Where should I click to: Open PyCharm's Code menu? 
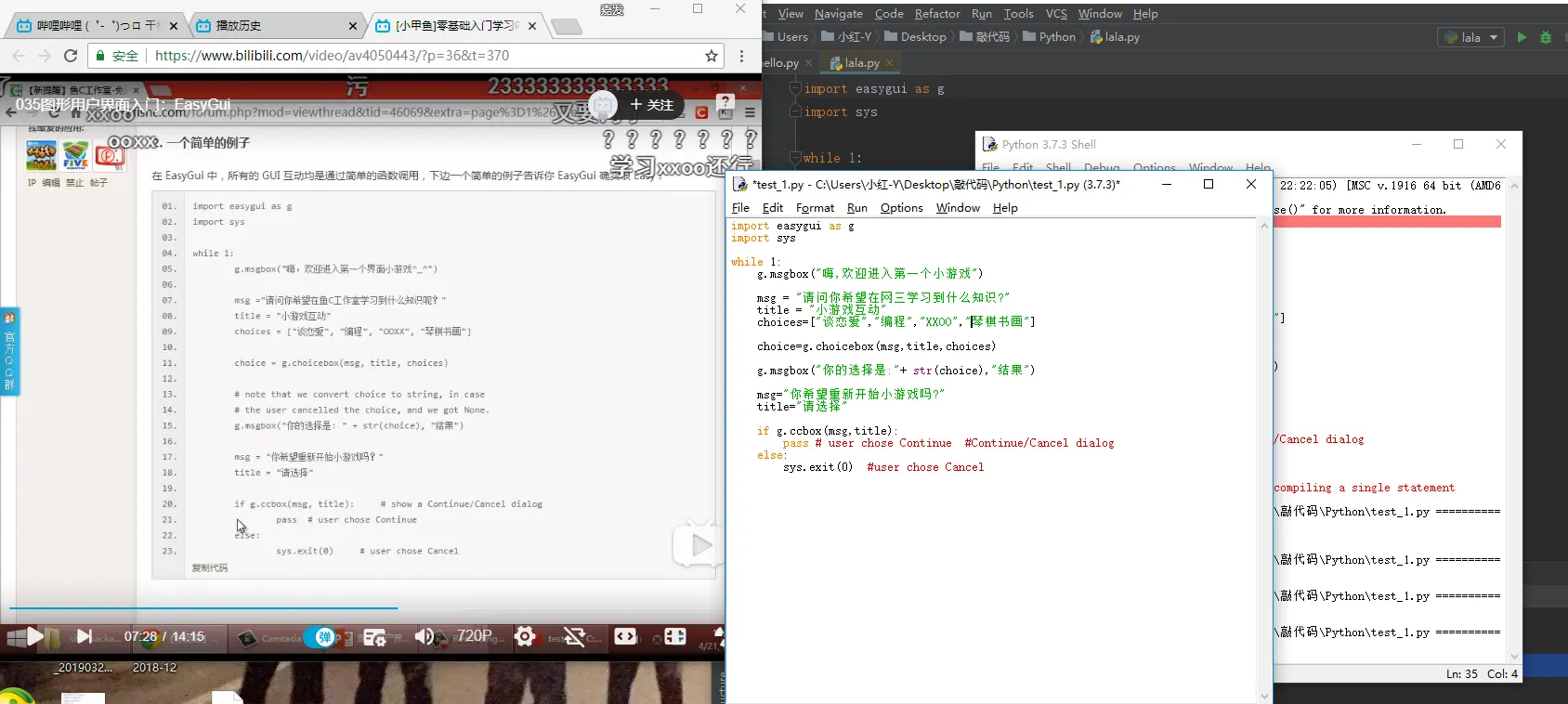pos(889,14)
